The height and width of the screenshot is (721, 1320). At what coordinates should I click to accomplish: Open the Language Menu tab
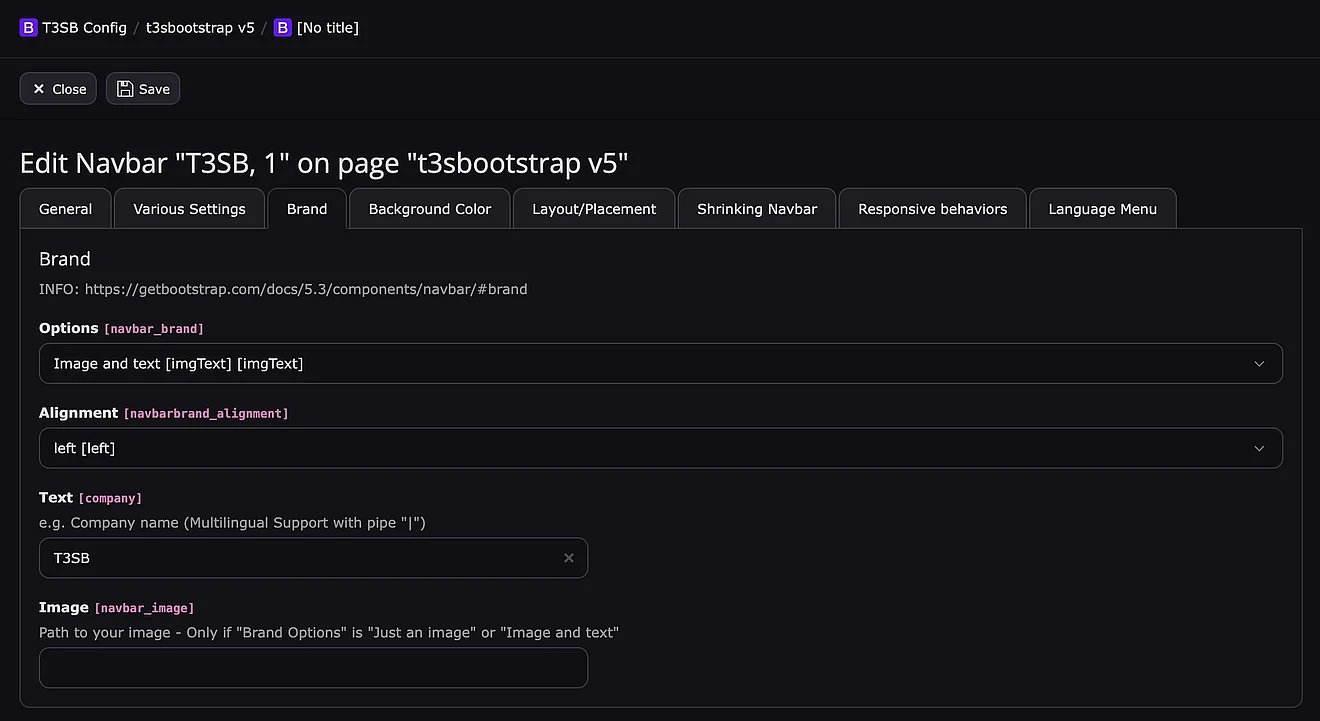point(1102,209)
